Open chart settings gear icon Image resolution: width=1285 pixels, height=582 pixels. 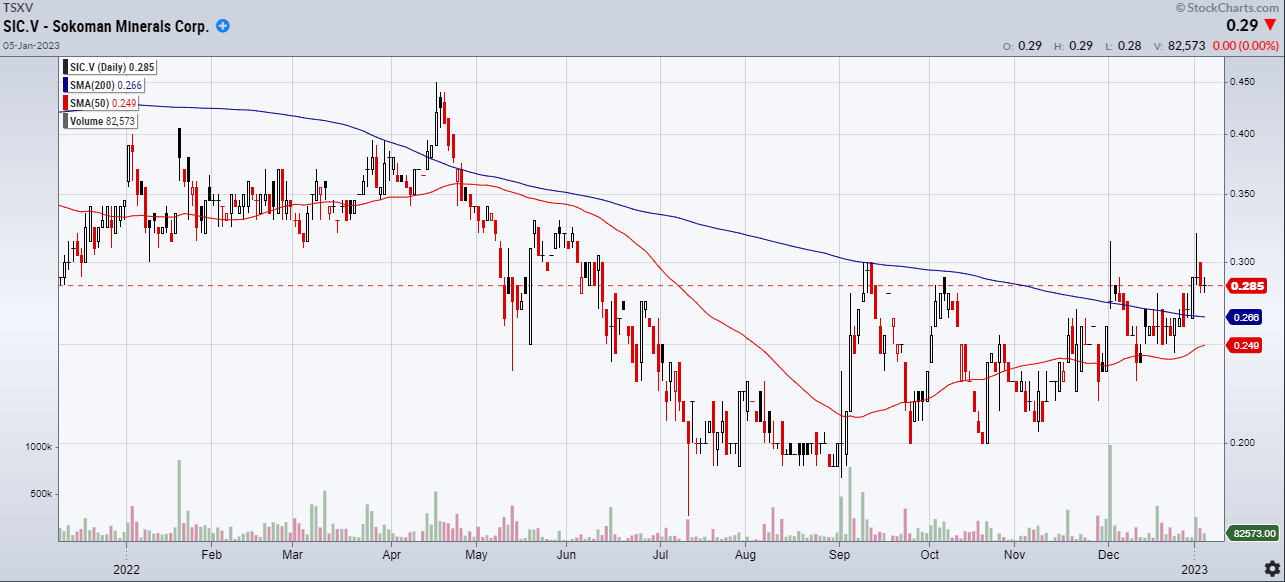[1270, 567]
